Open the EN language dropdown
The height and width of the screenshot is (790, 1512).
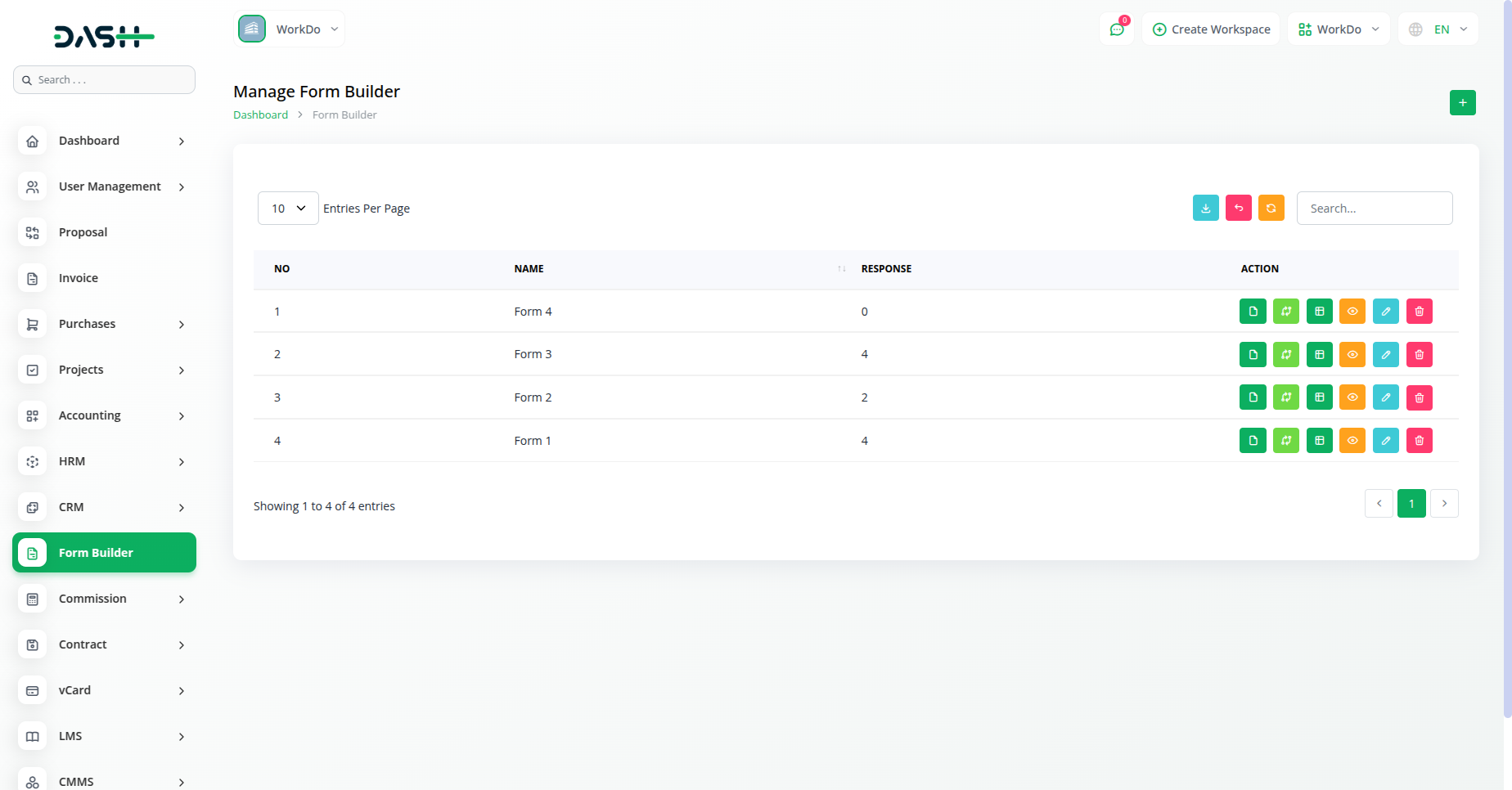click(1438, 29)
